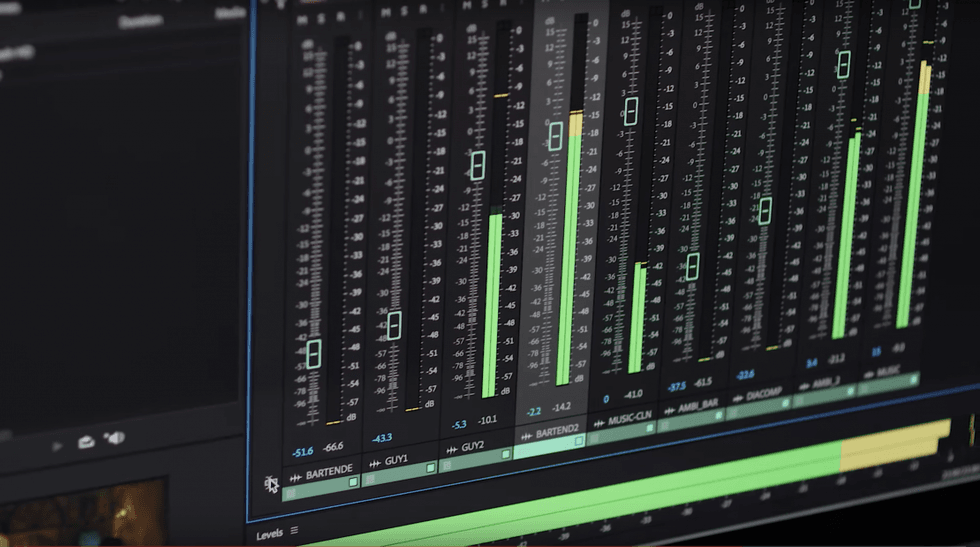Click the waveform icon beside GUY2
The width and height of the screenshot is (980, 547).
[452, 449]
